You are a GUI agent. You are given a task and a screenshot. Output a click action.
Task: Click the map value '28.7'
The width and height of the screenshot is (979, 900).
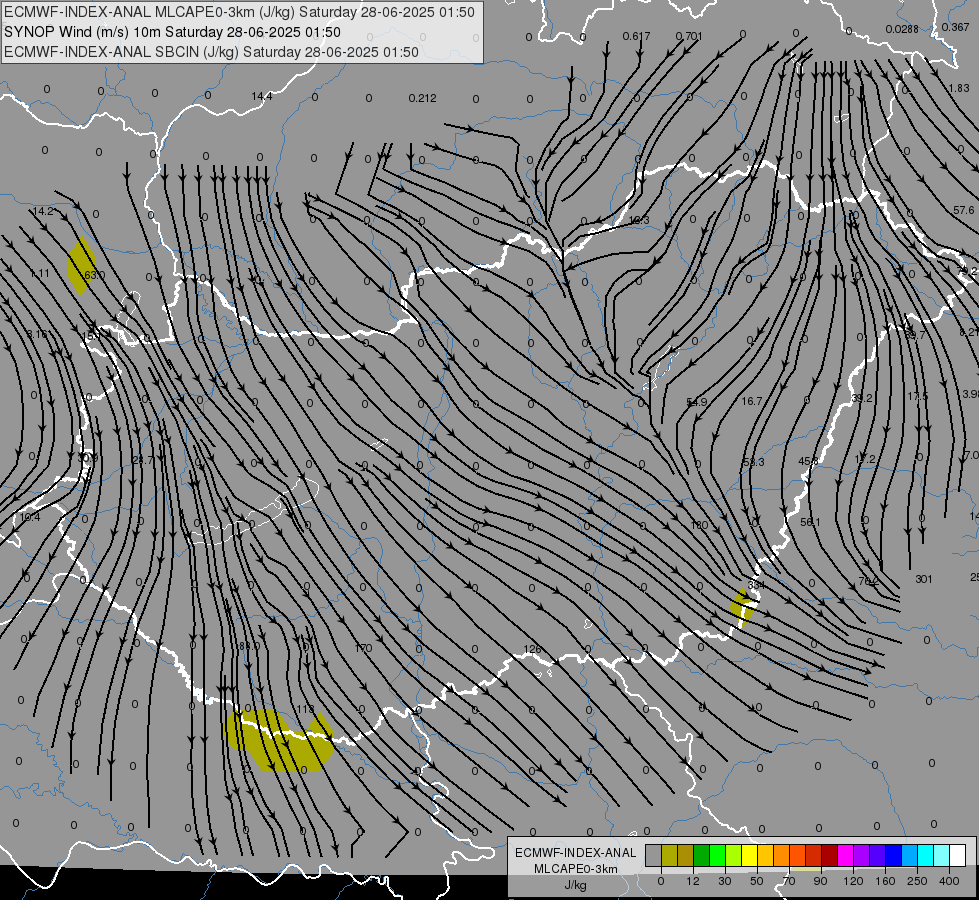coord(142,460)
